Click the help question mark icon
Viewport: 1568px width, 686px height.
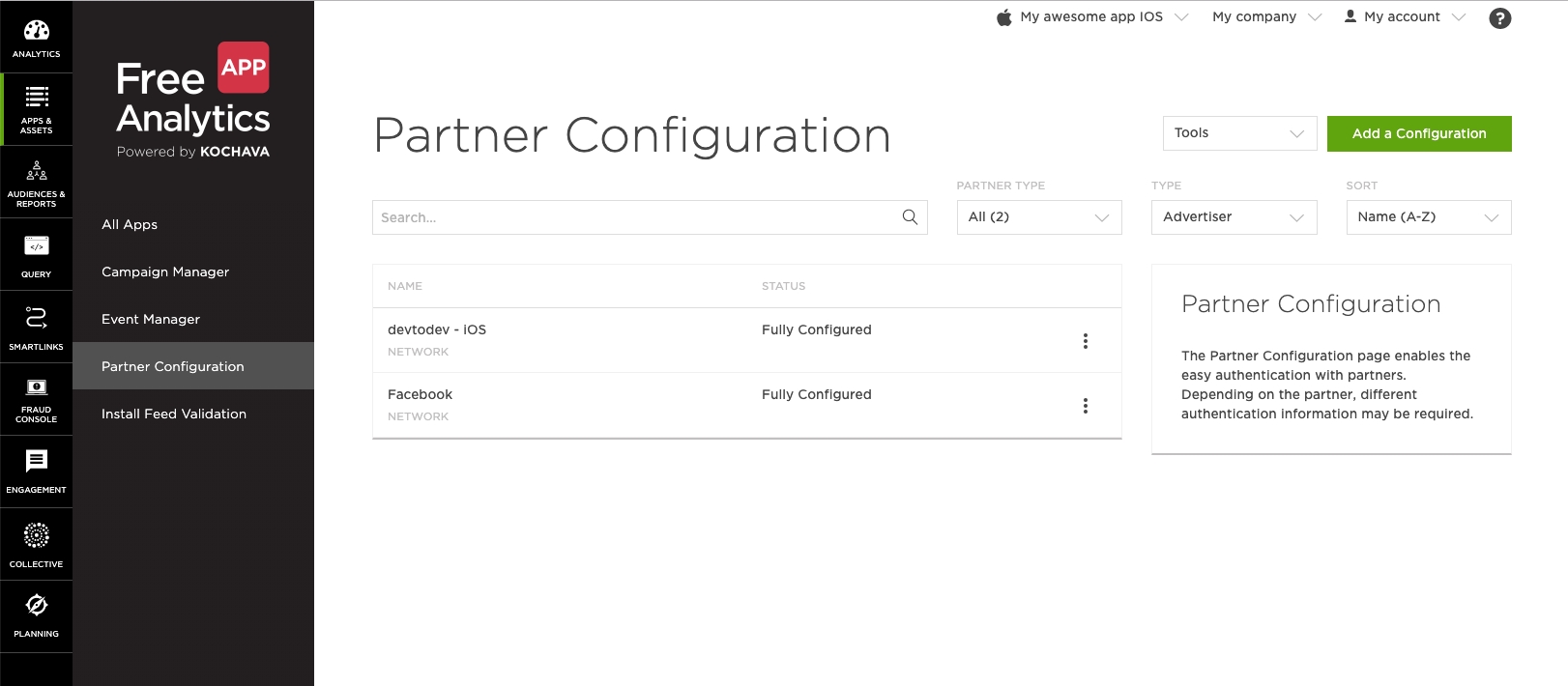[1499, 17]
